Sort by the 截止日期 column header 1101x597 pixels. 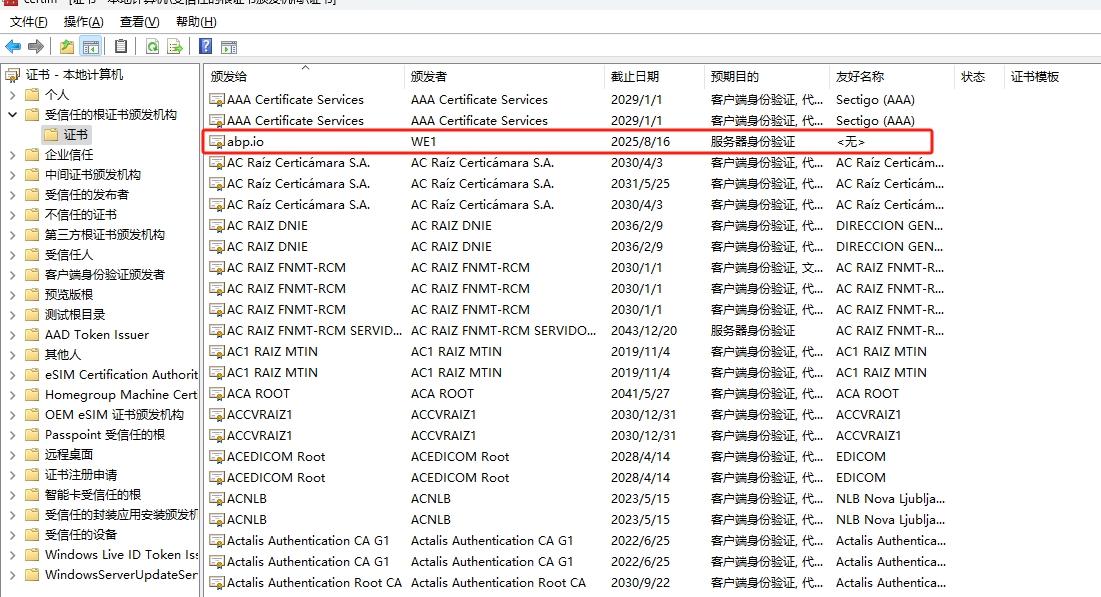click(x=635, y=77)
